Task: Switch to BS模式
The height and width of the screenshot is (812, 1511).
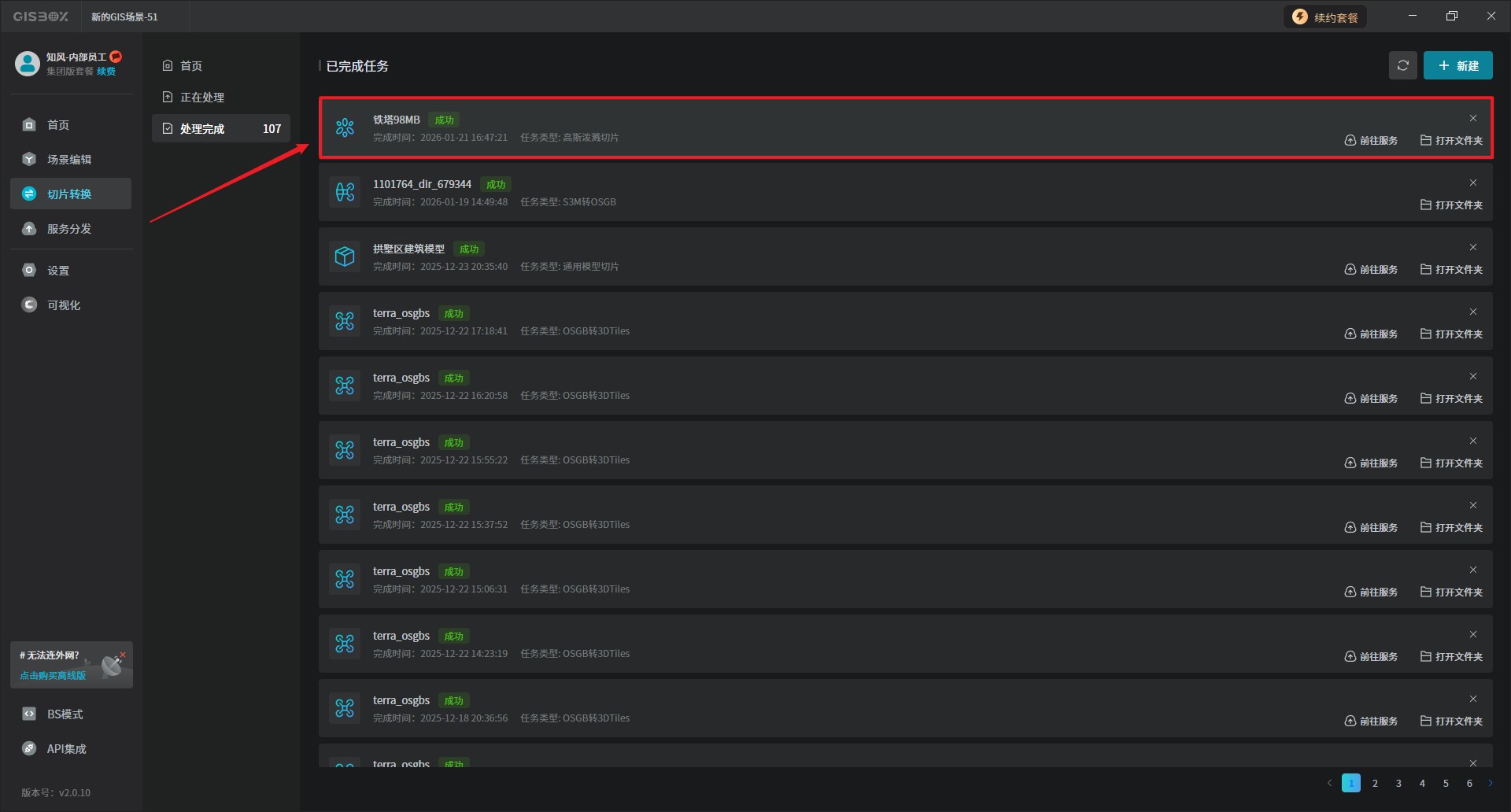Action: coord(65,714)
